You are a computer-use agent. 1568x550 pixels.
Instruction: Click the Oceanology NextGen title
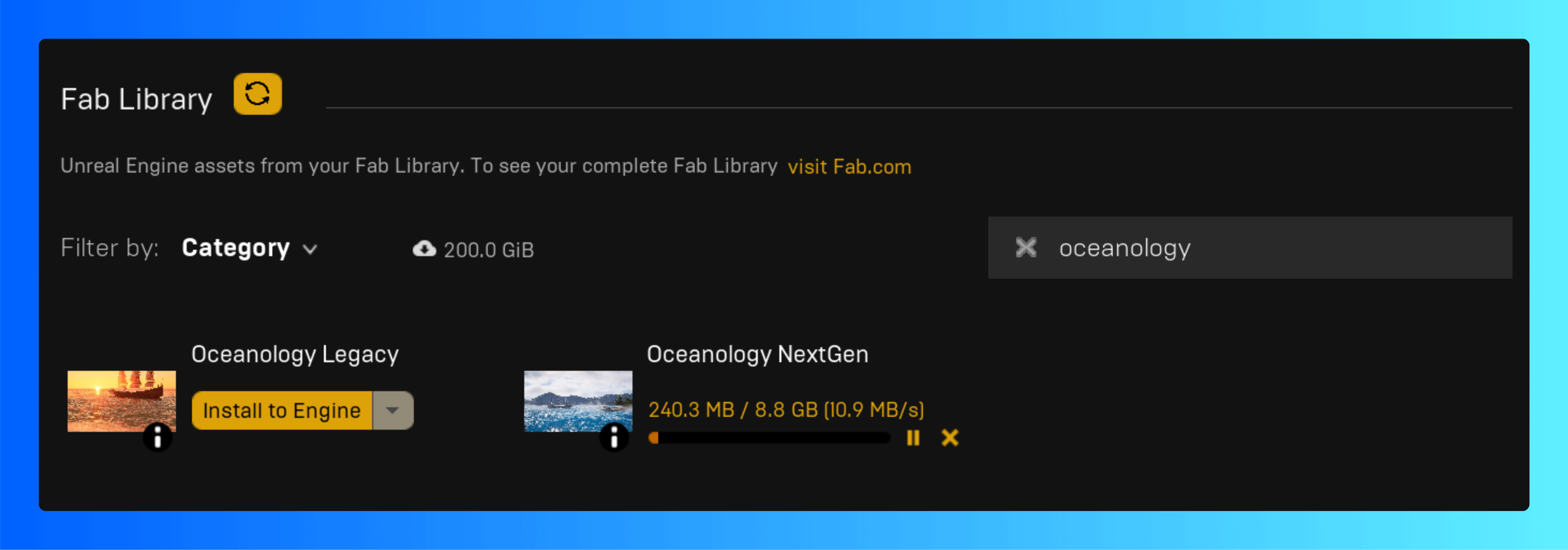pos(757,354)
